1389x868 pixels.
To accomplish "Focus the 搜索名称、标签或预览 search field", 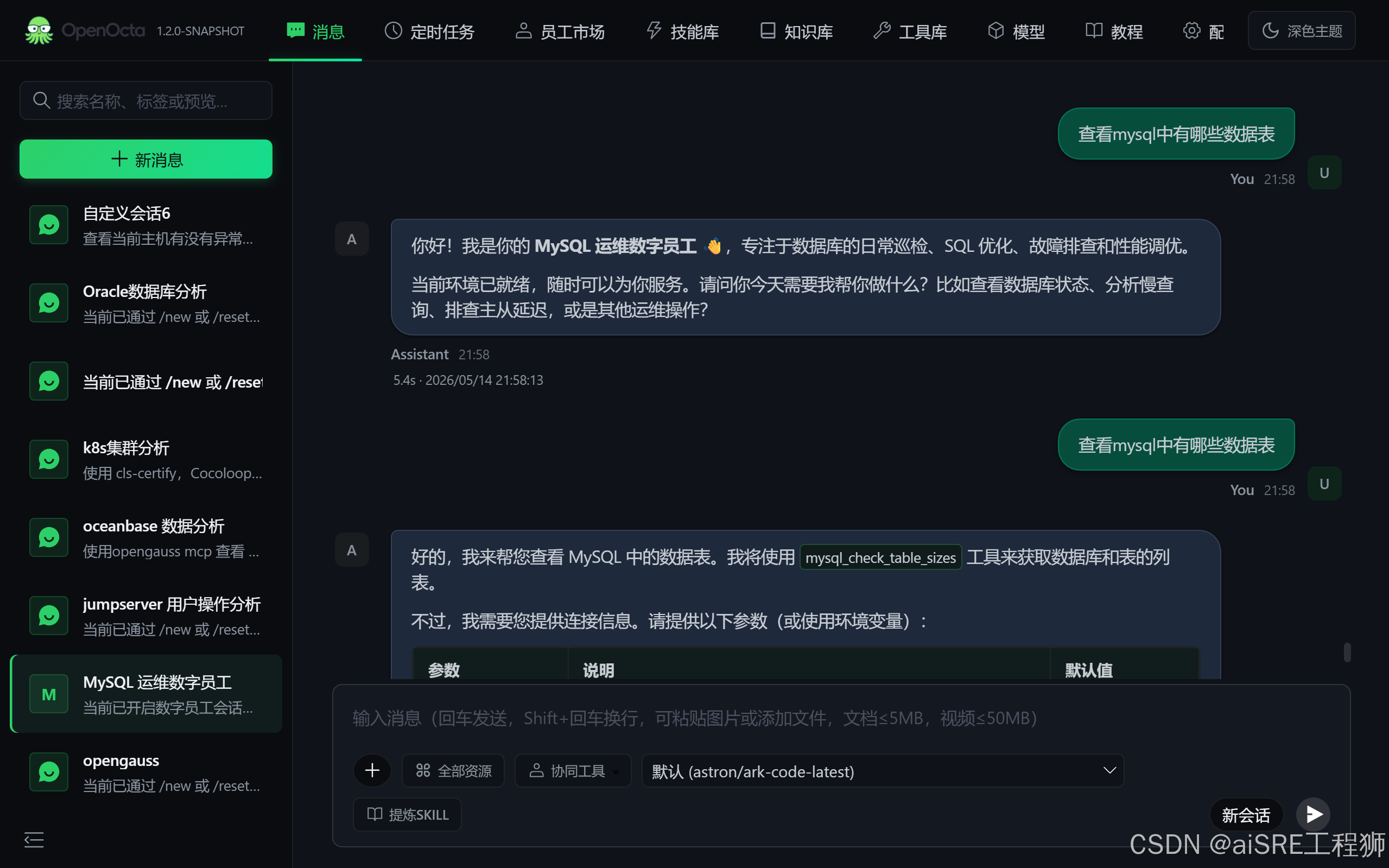I will coord(146,100).
